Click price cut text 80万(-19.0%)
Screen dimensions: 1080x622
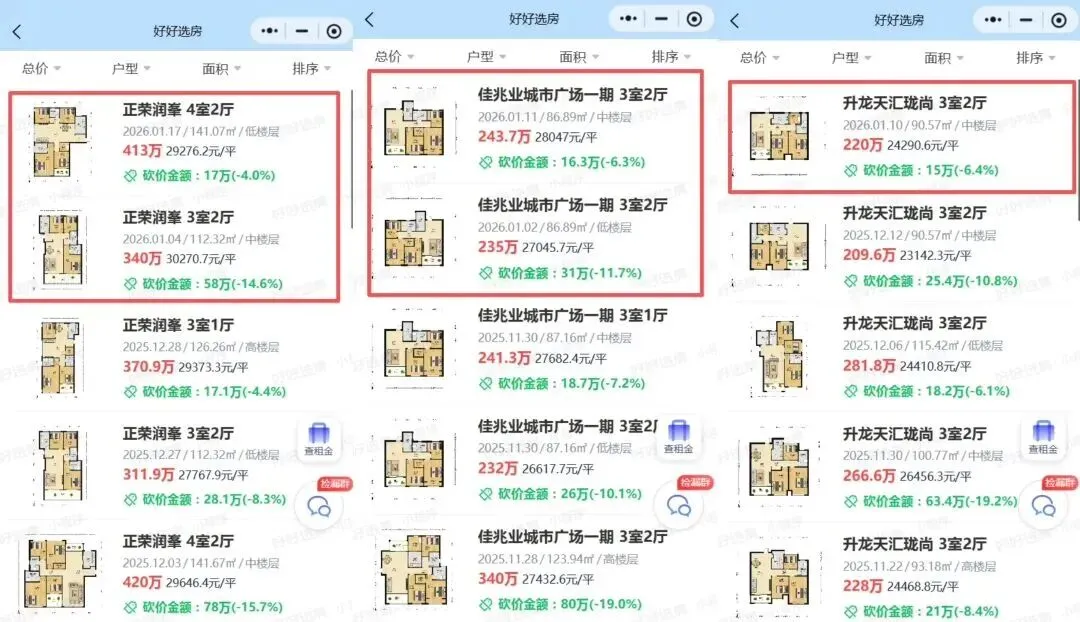(601, 604)
